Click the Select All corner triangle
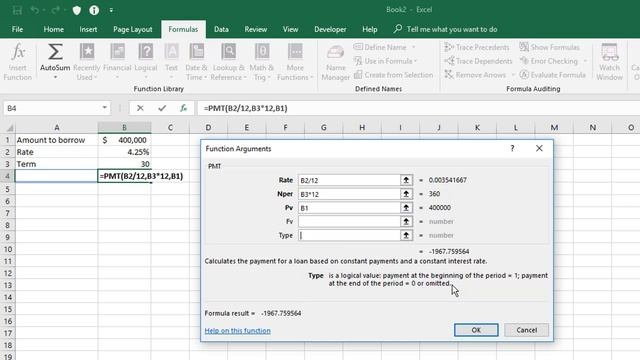This screenshot has height=360, width=640. (9, 128)
